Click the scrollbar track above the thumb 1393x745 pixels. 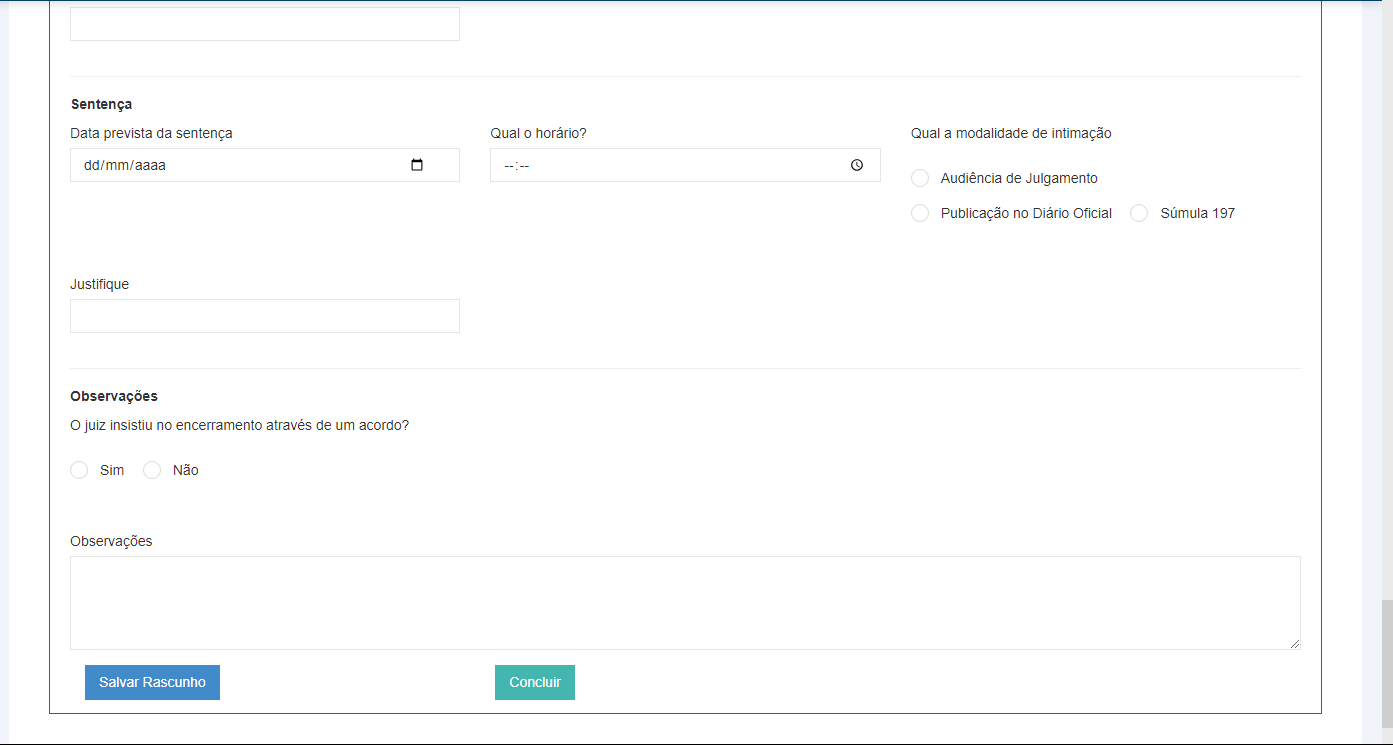click(x=1387, y=300)
